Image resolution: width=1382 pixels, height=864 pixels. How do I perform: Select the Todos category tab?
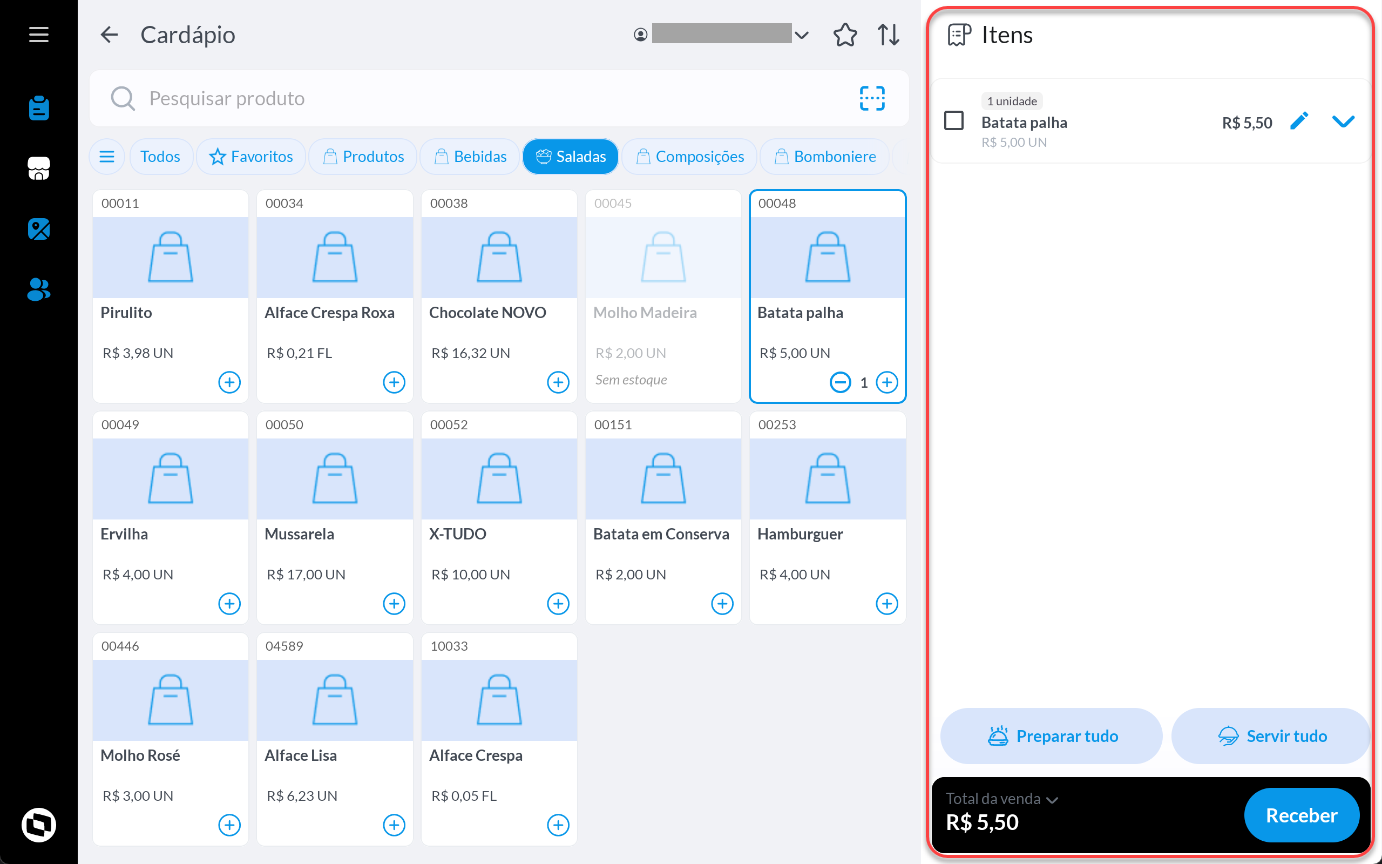(160, 157)
